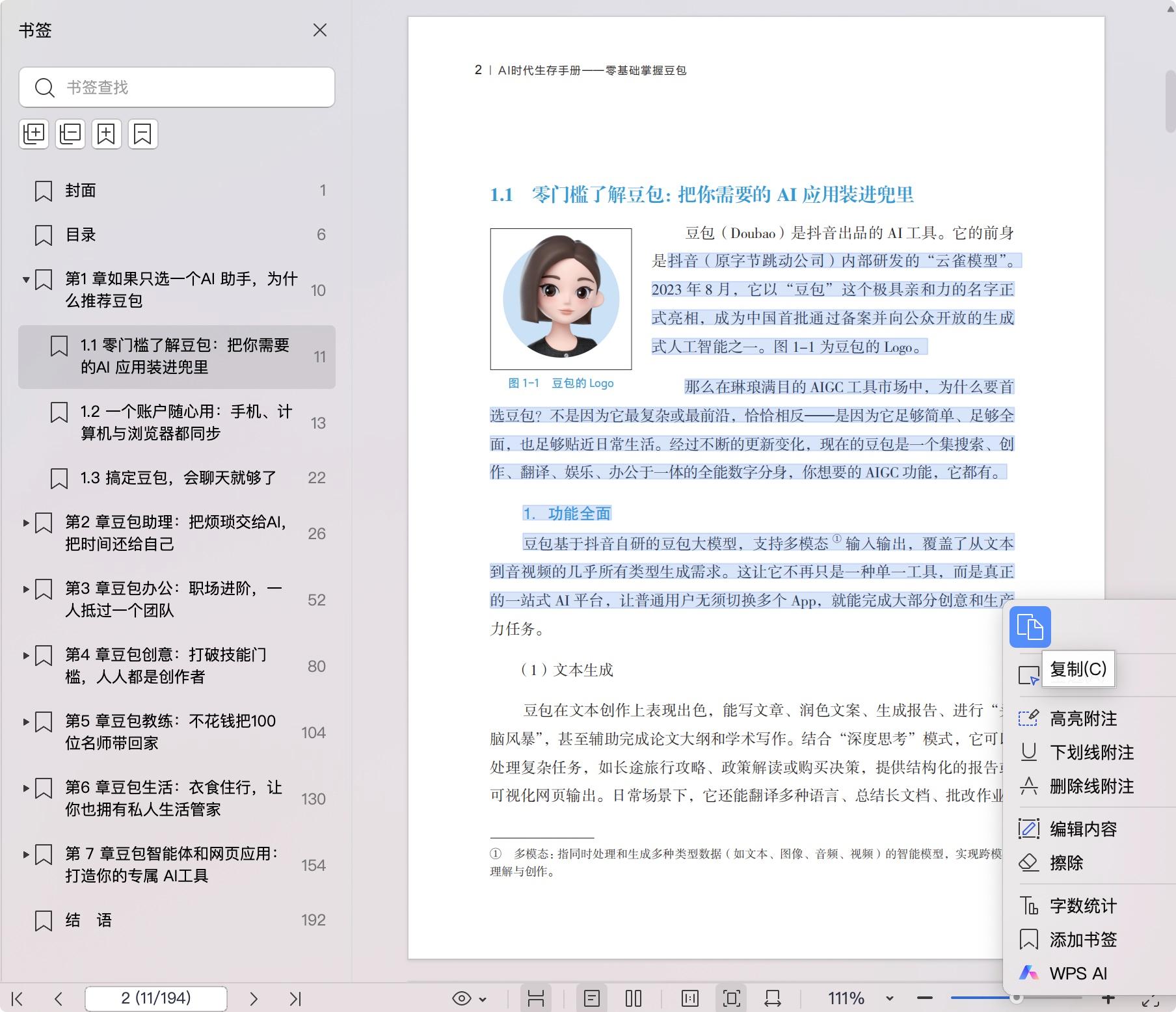This screenshot has height=1012, width=1176.
Task: Toggle fit width zoom
Action: tap(773, 998)
